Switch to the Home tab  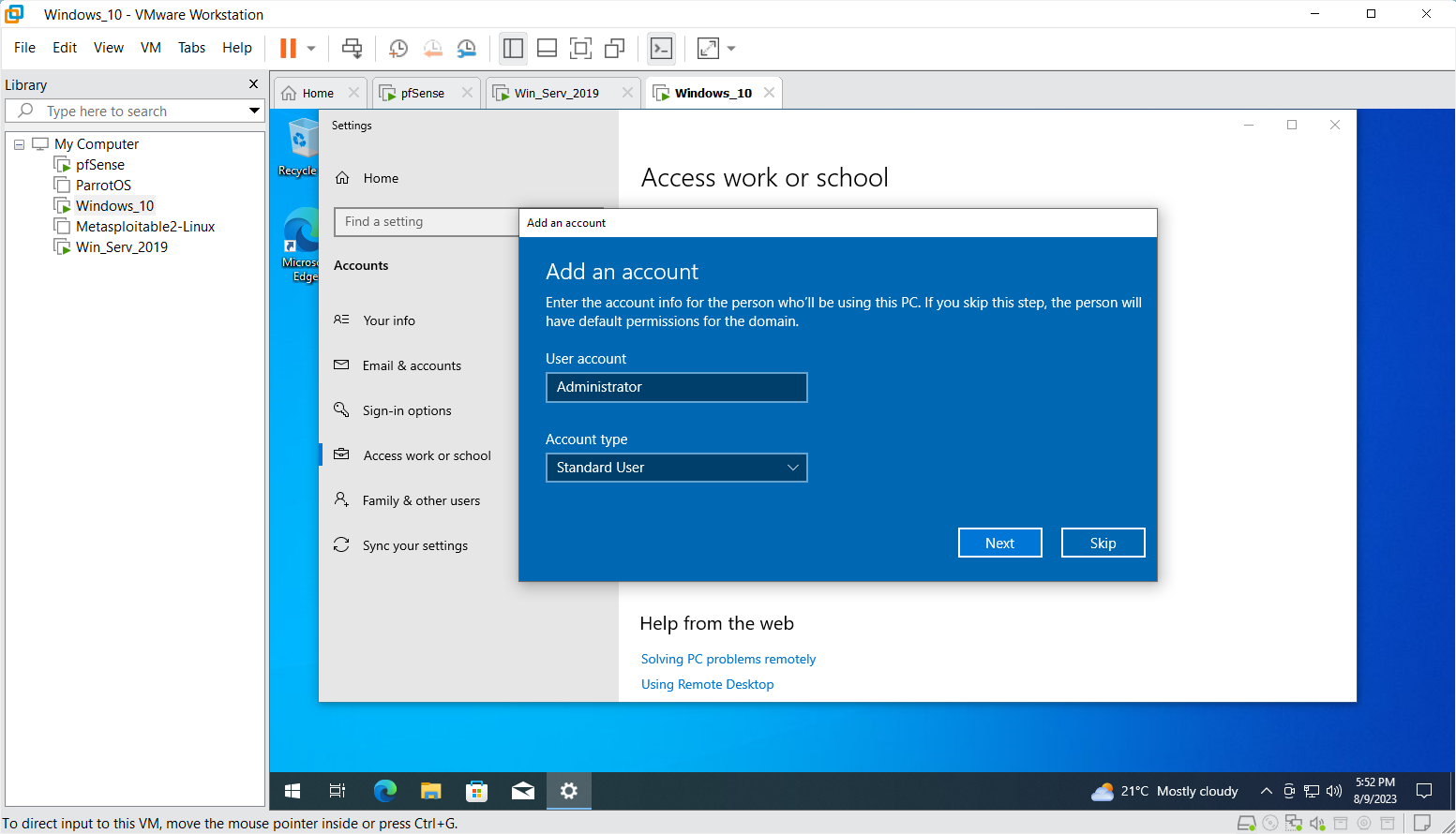(x=318, y=93)
